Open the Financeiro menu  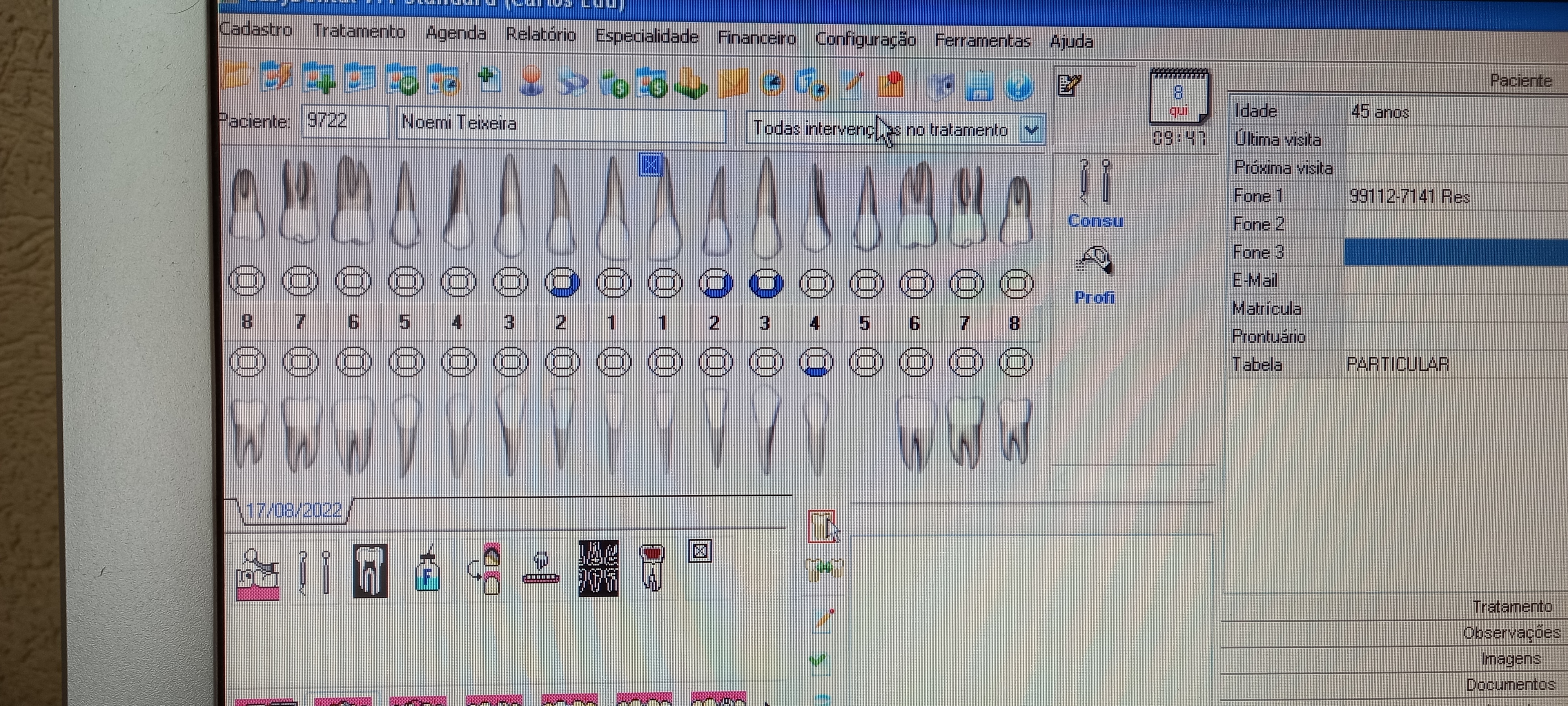pyautogui.click(x=757, y=38)
